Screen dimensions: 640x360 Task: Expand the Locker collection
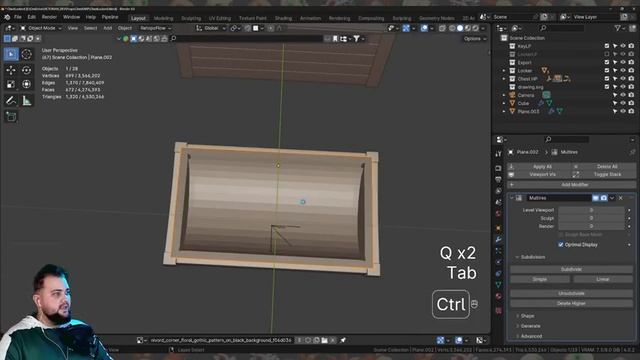[x=504, y=71]
